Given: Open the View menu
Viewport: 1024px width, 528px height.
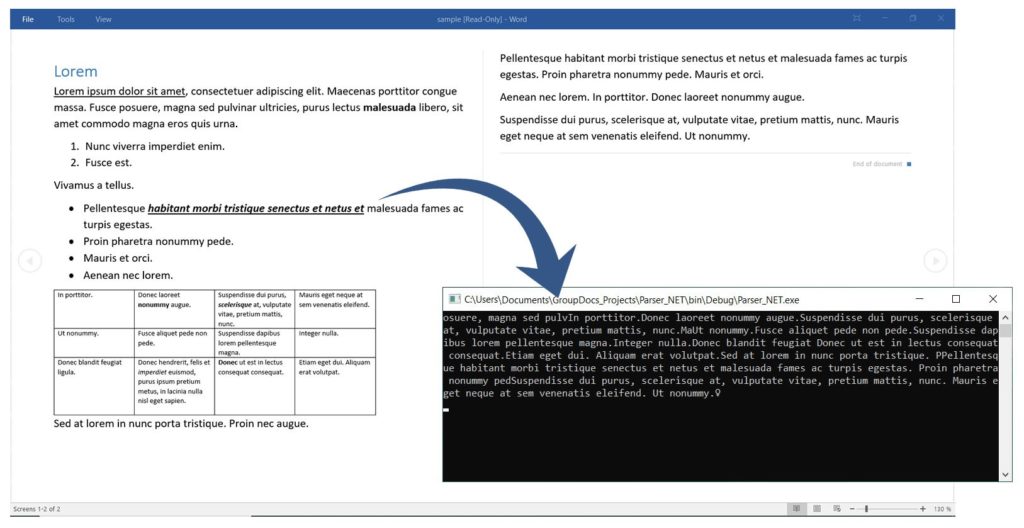Looking at the screenshot, I should click(103, 19).
